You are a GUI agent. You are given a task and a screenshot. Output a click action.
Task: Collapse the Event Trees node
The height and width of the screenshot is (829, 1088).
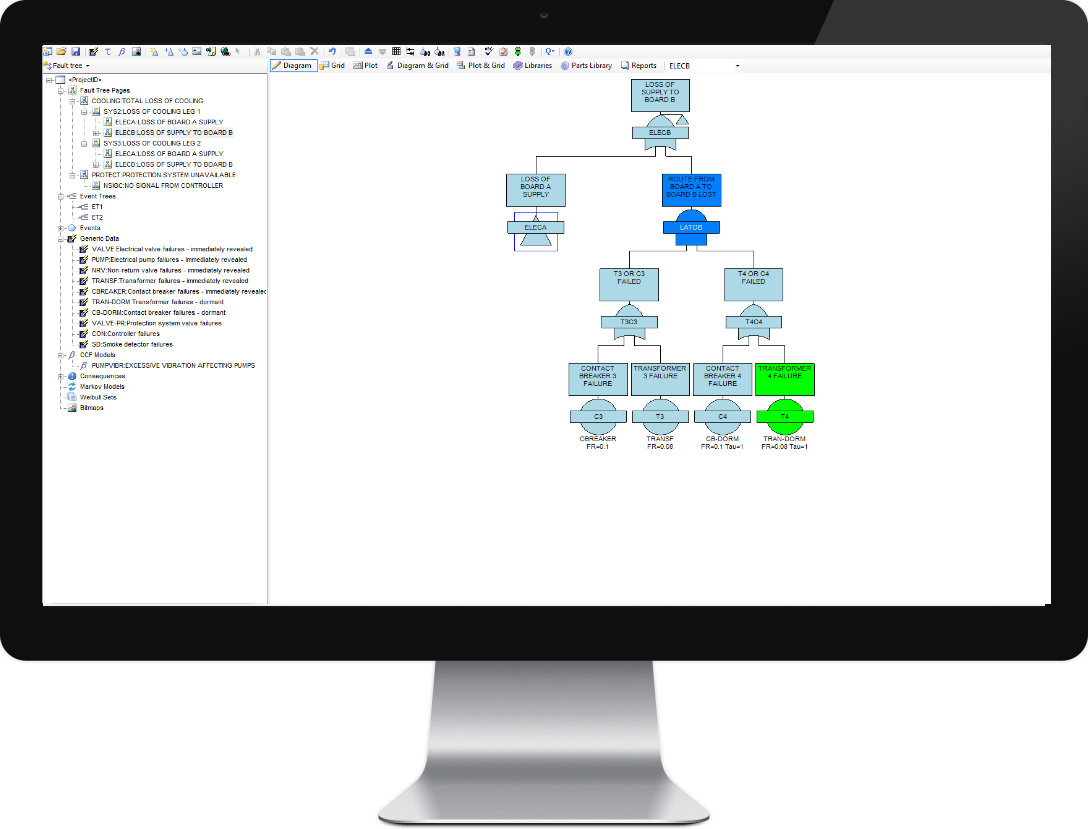[x=61, y=196]
